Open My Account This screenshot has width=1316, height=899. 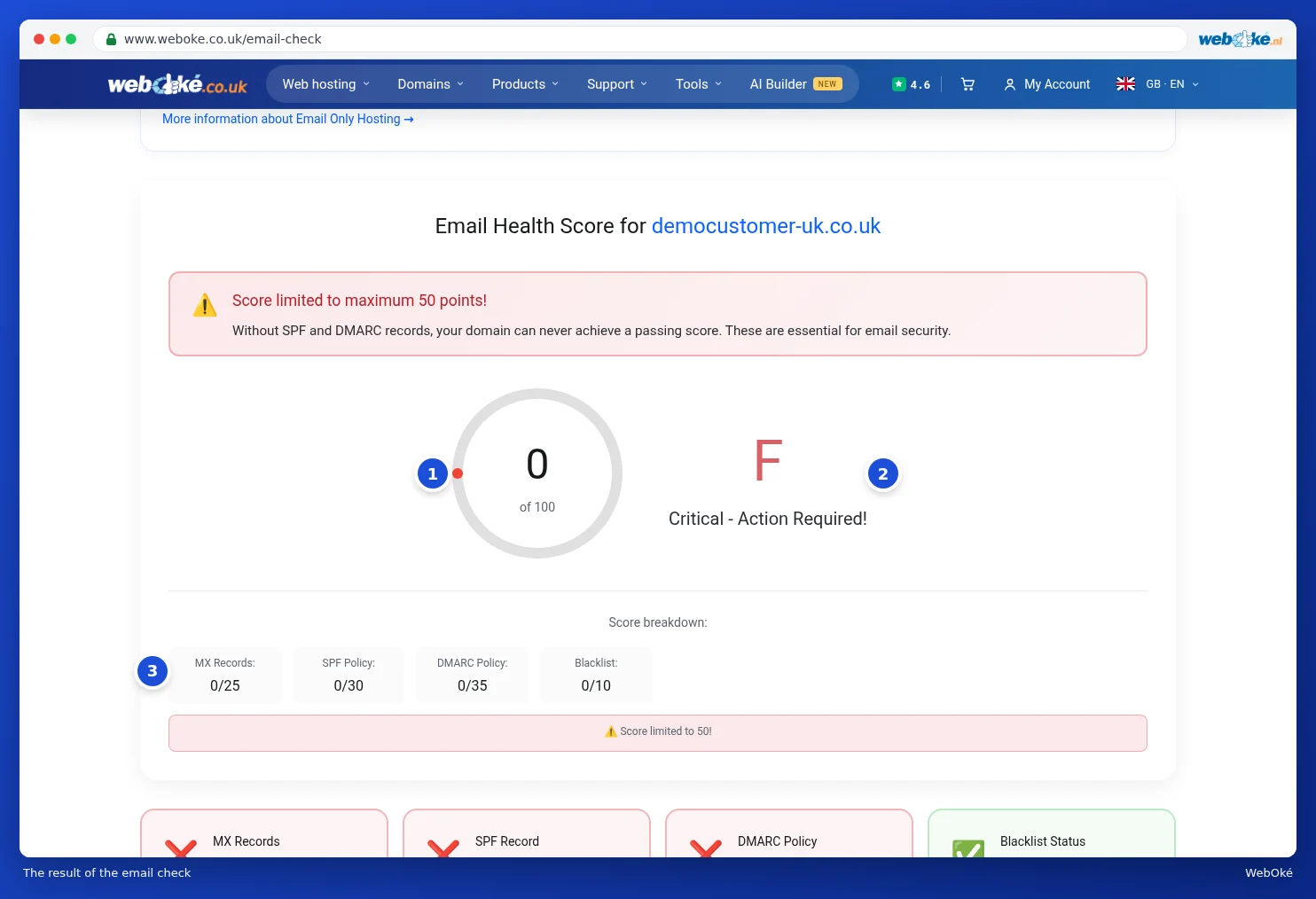click(1047, 84)
